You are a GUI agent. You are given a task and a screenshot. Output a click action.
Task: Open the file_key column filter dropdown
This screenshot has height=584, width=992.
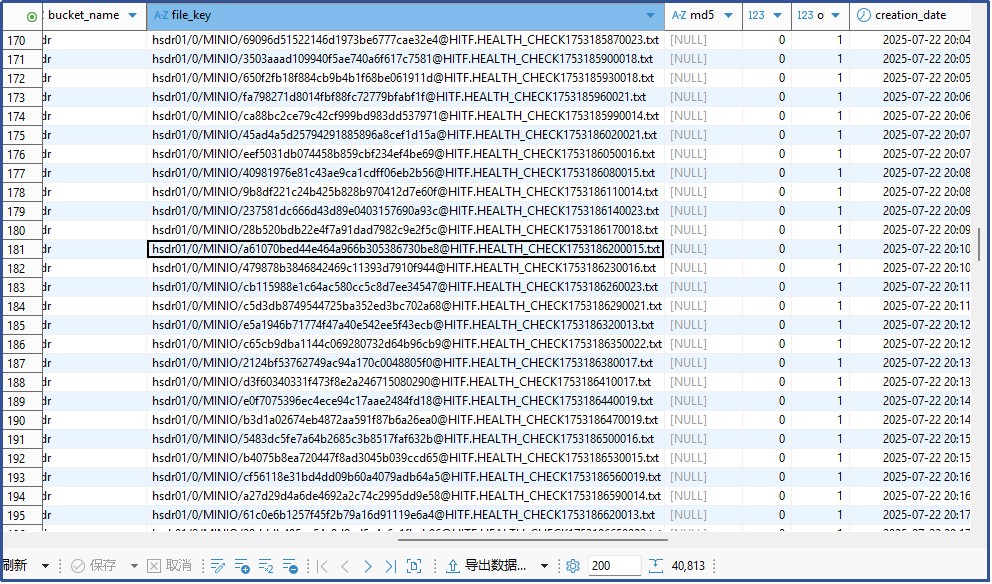pyautogui.click(x=652, y=15)
